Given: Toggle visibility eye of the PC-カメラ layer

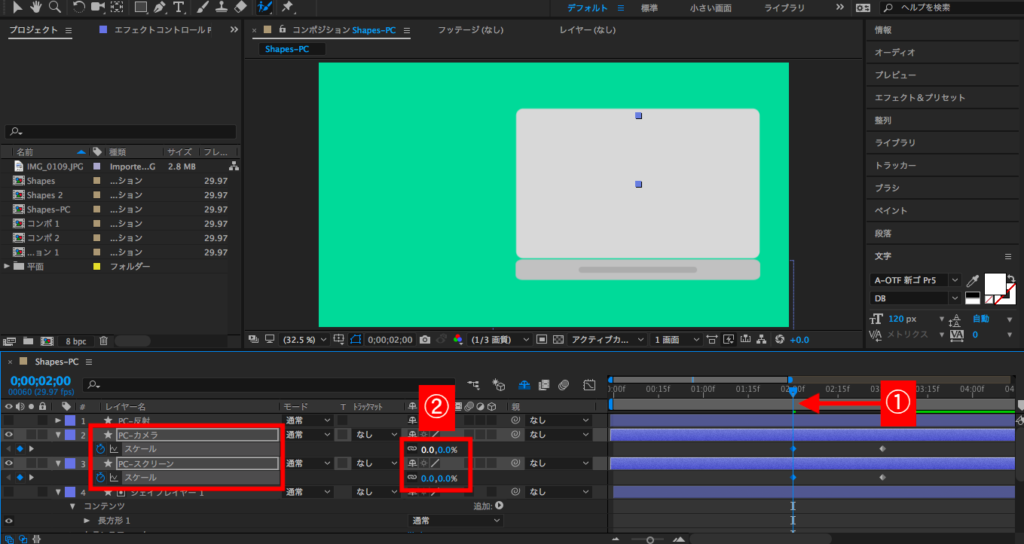Looking at the screenshot, I should (9, 435).
